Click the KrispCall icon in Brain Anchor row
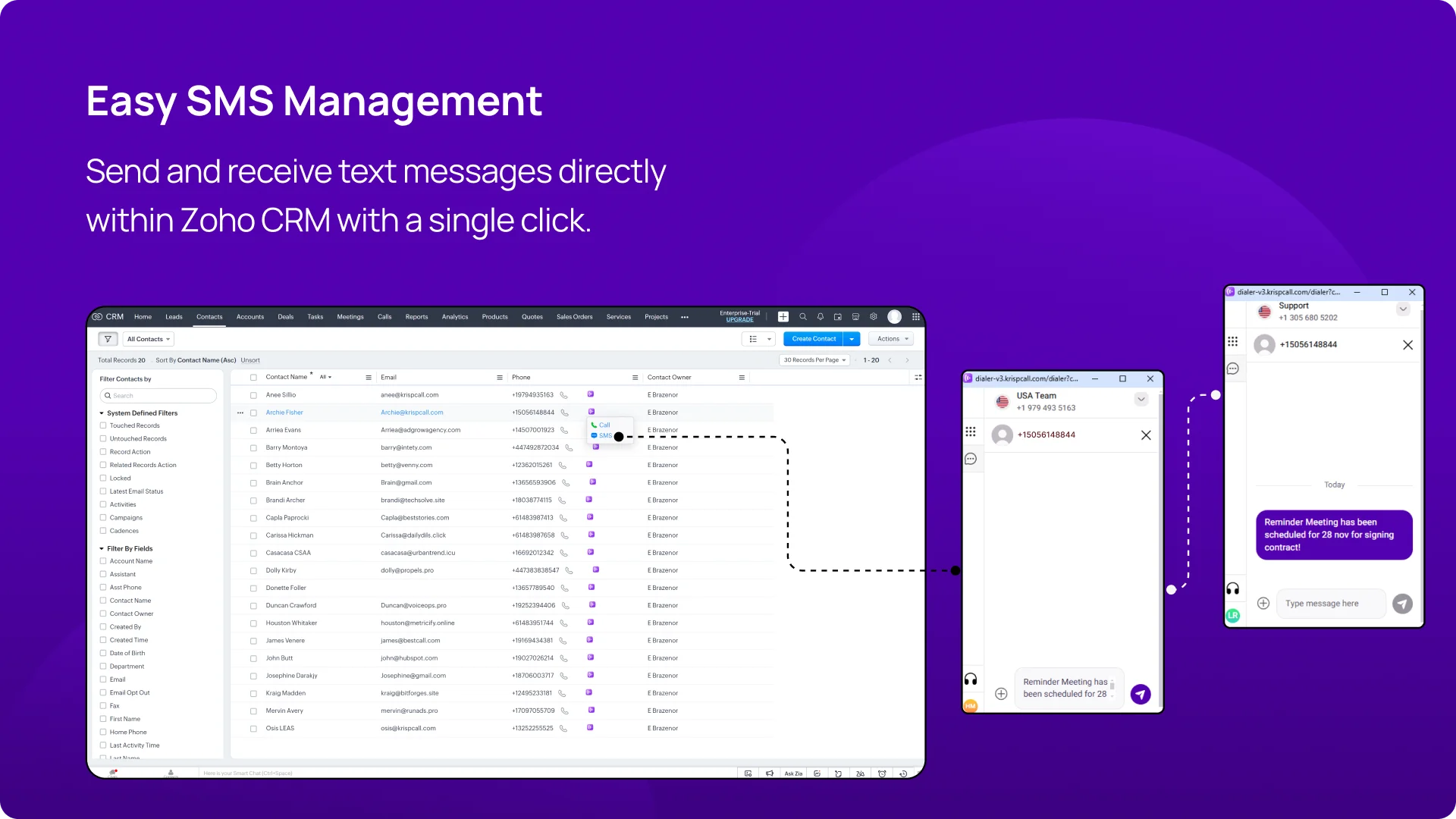Image resolution: width=1456 pixels, height=819 pixels. [592, 482]
